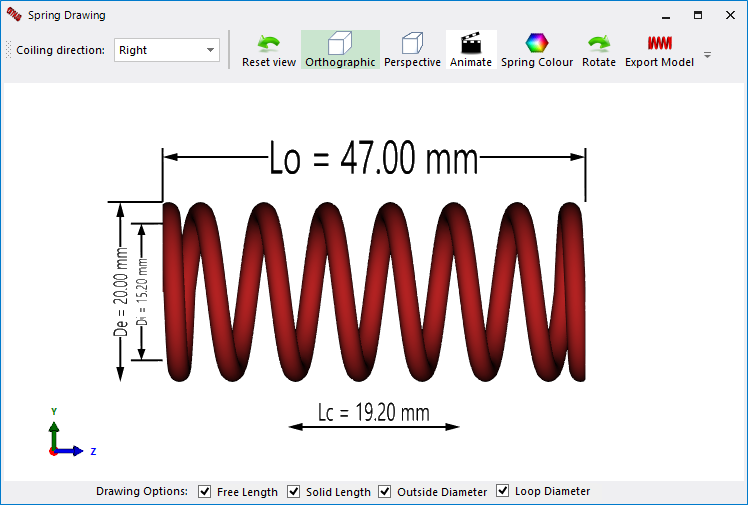Viewport: 748px width, 505px height.
Task: Switch to Orthographic cube view
Action: 340,50
